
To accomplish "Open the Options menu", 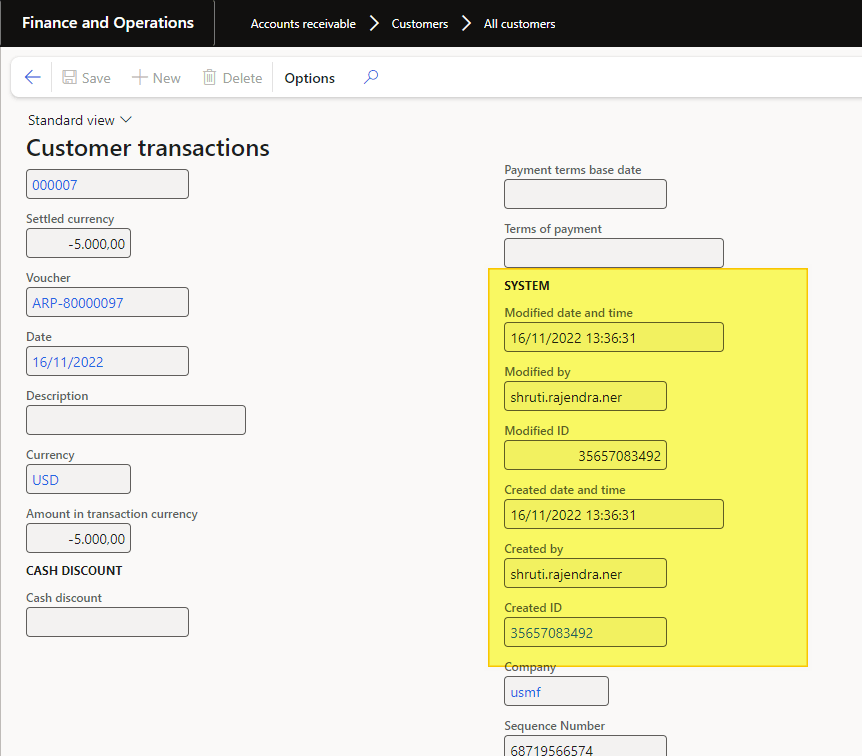I will (x=310, y=78).
